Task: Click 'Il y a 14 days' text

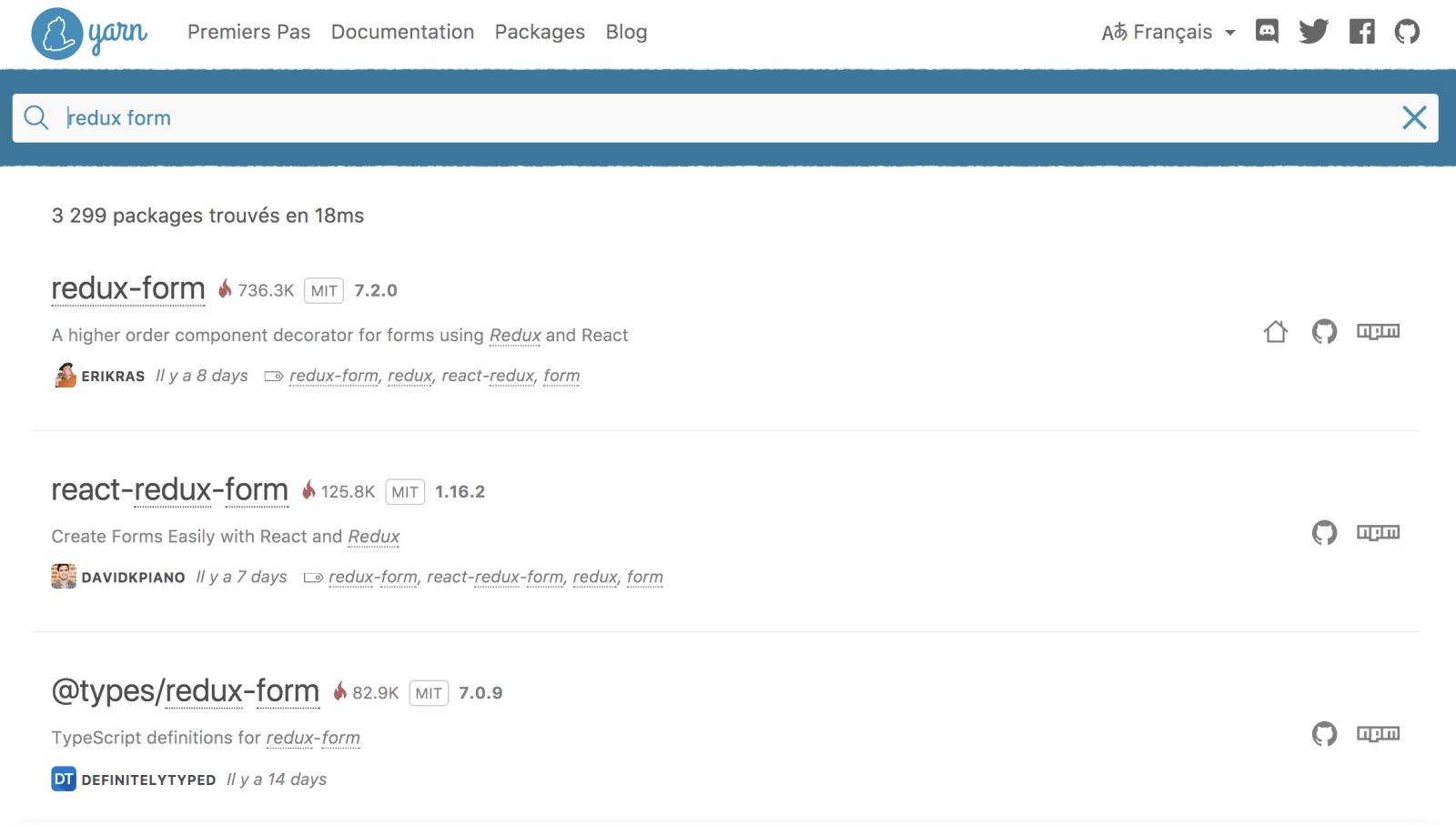Action: 277,780
